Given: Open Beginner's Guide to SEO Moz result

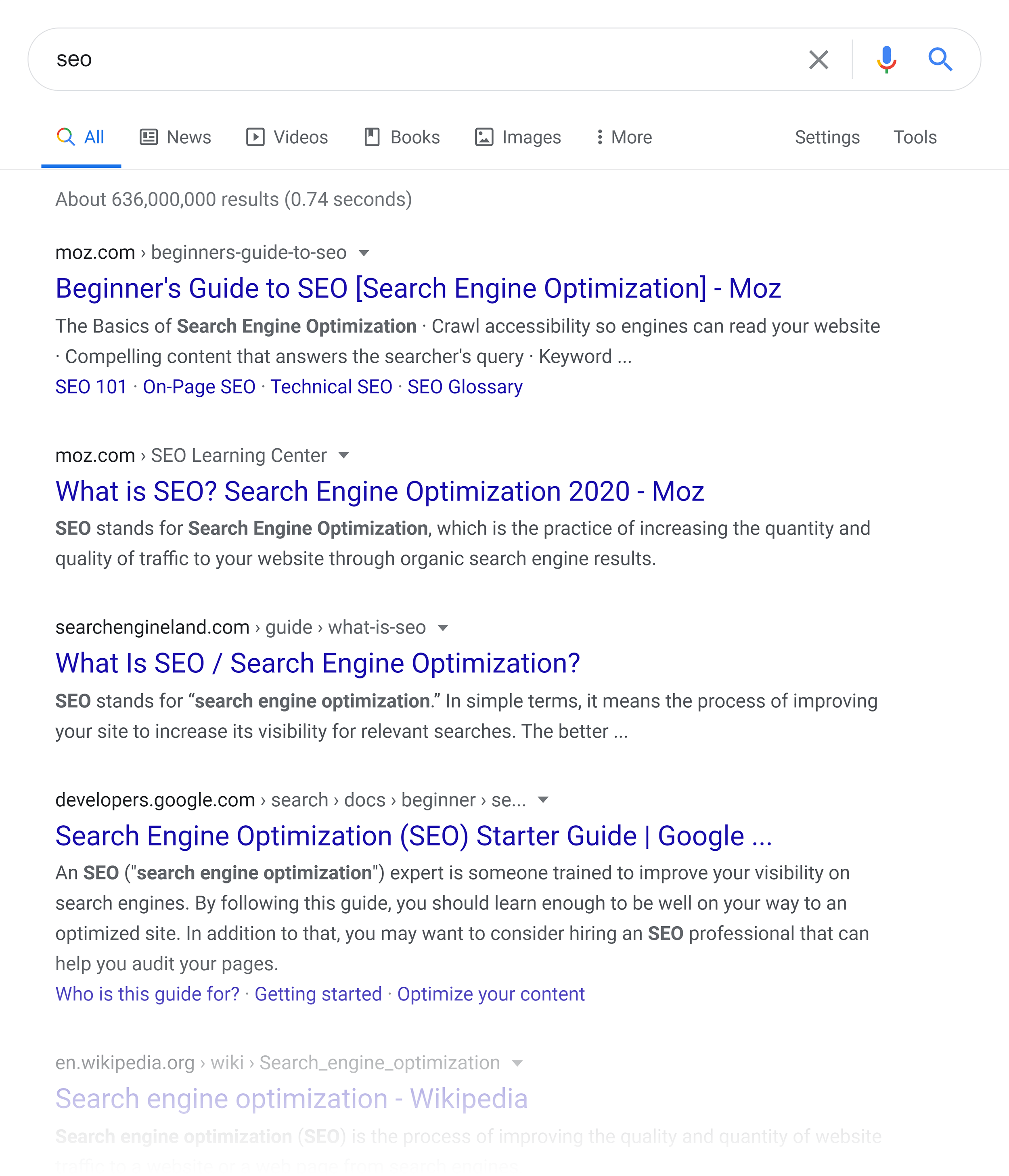Looking at the screenshot, I should click(418, 288).
